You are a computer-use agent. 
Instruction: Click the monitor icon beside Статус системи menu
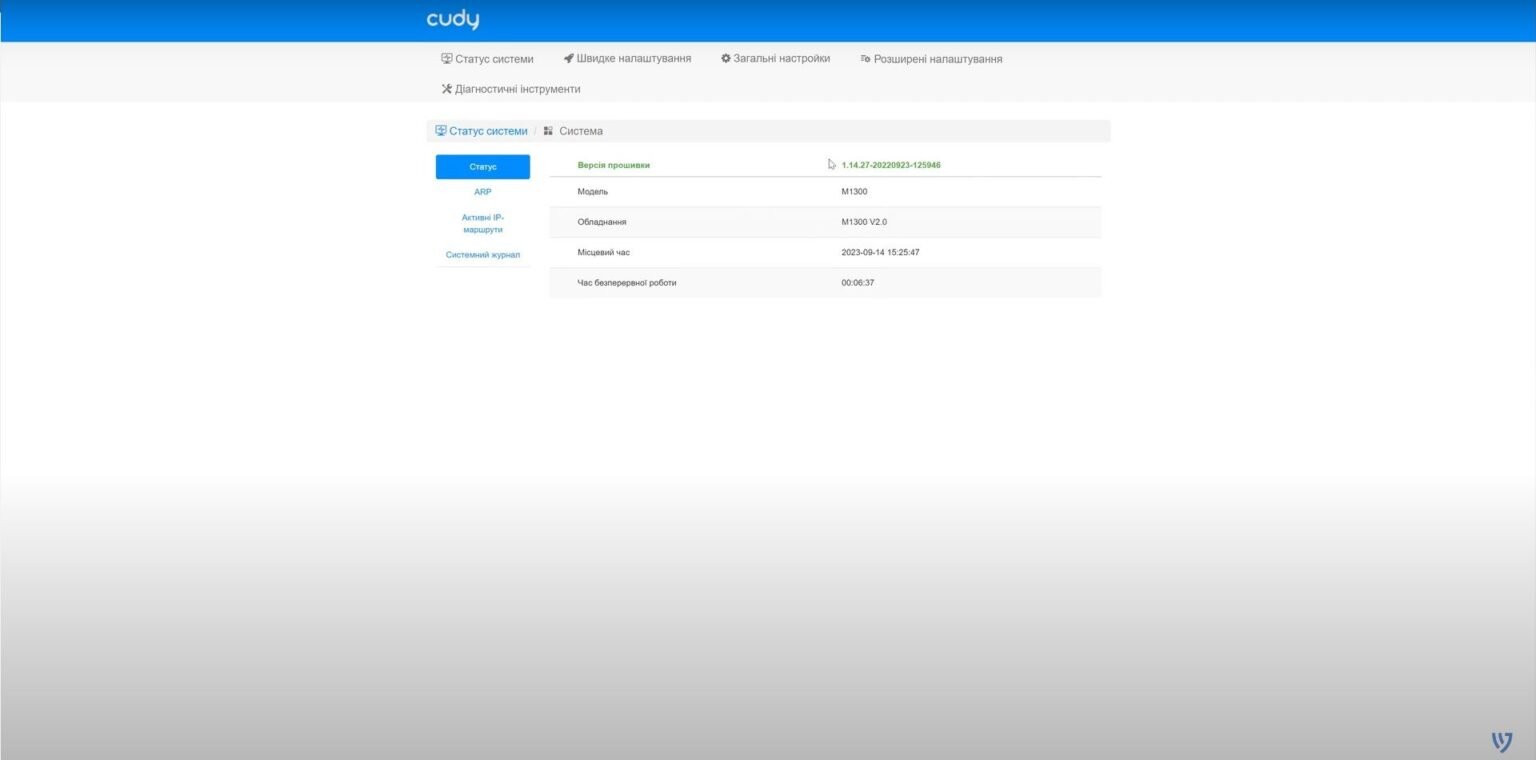pyautogui.click(x=447, y=59)
